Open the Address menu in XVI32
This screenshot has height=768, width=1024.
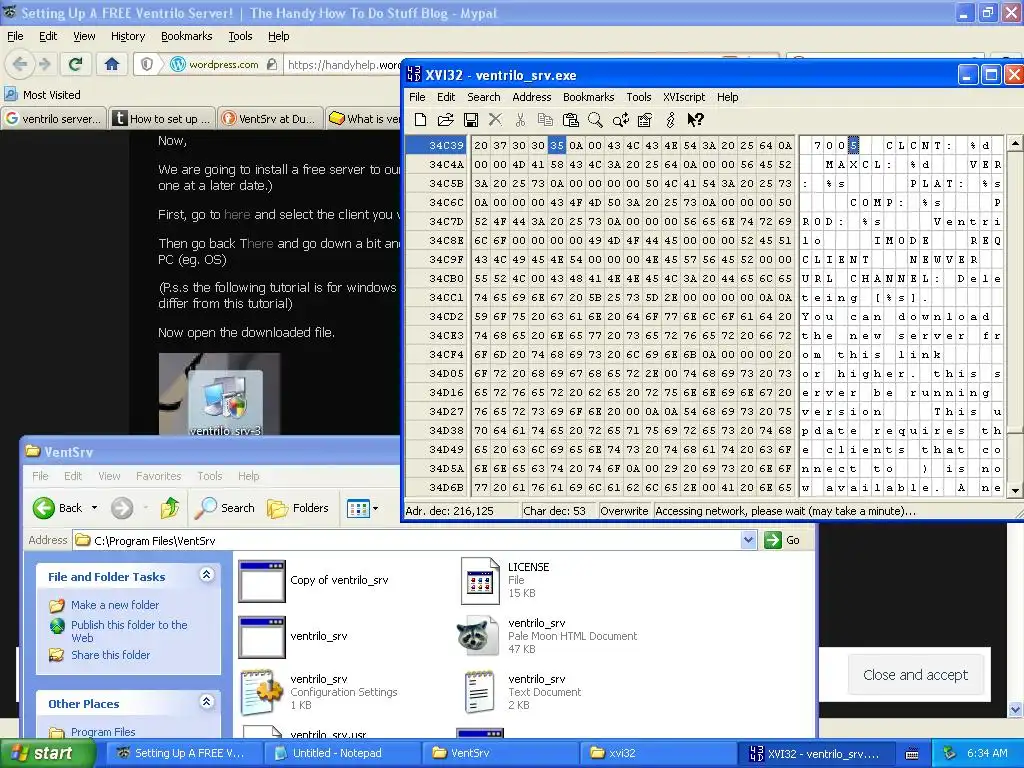tap(531, 97)
